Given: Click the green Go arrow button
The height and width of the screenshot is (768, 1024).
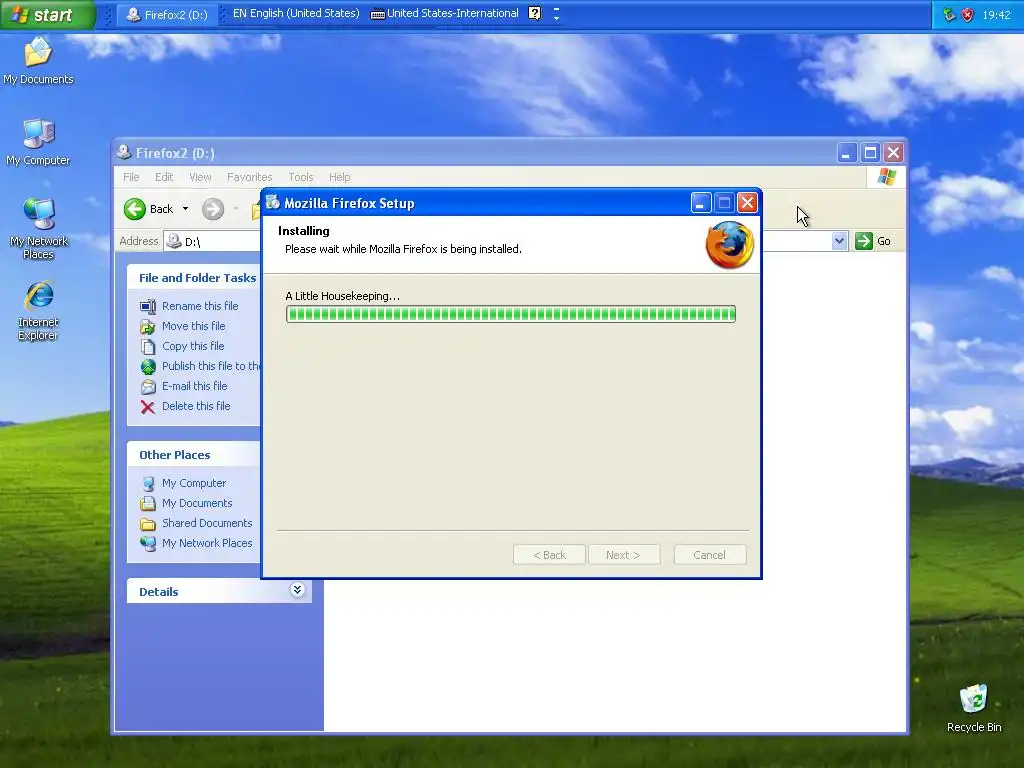Looking at the screenshot, I should click(x=863, y=241).
